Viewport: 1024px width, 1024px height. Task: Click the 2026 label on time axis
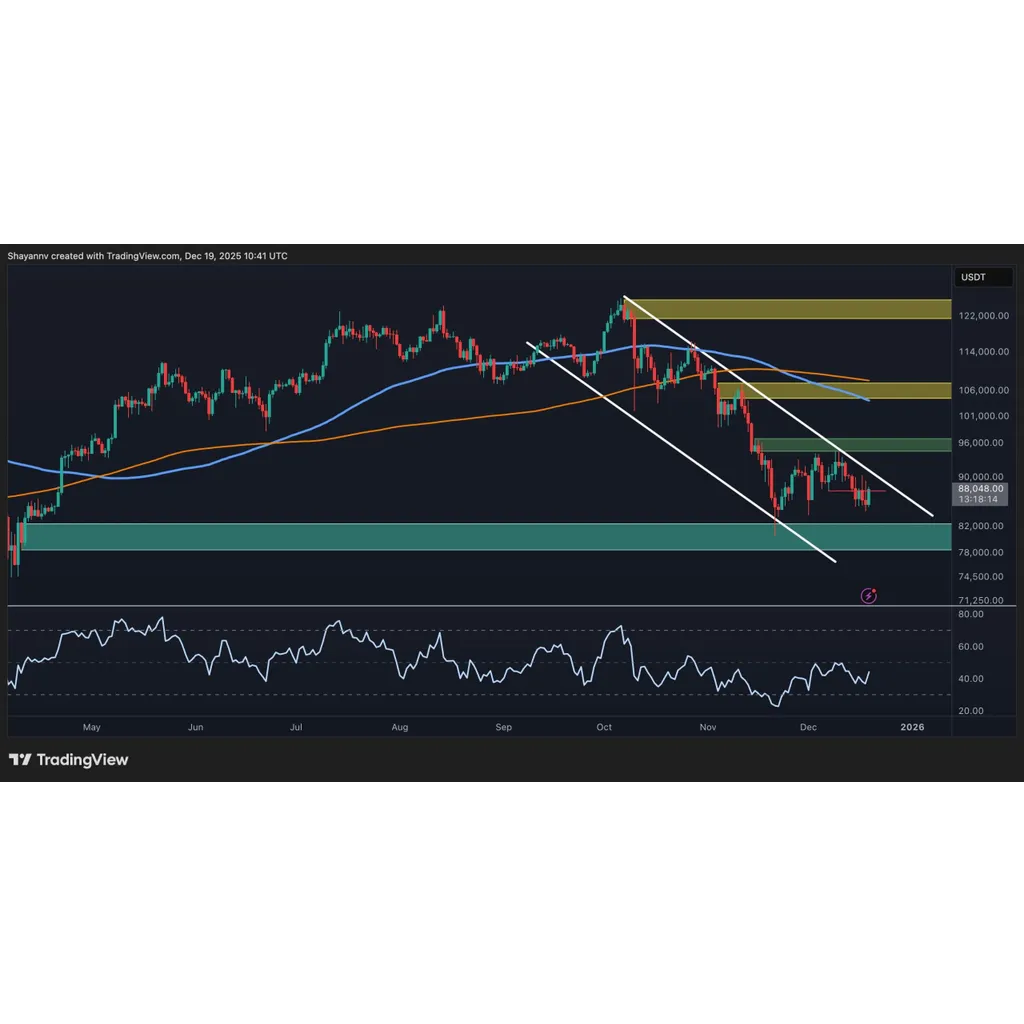pos(912,727)
